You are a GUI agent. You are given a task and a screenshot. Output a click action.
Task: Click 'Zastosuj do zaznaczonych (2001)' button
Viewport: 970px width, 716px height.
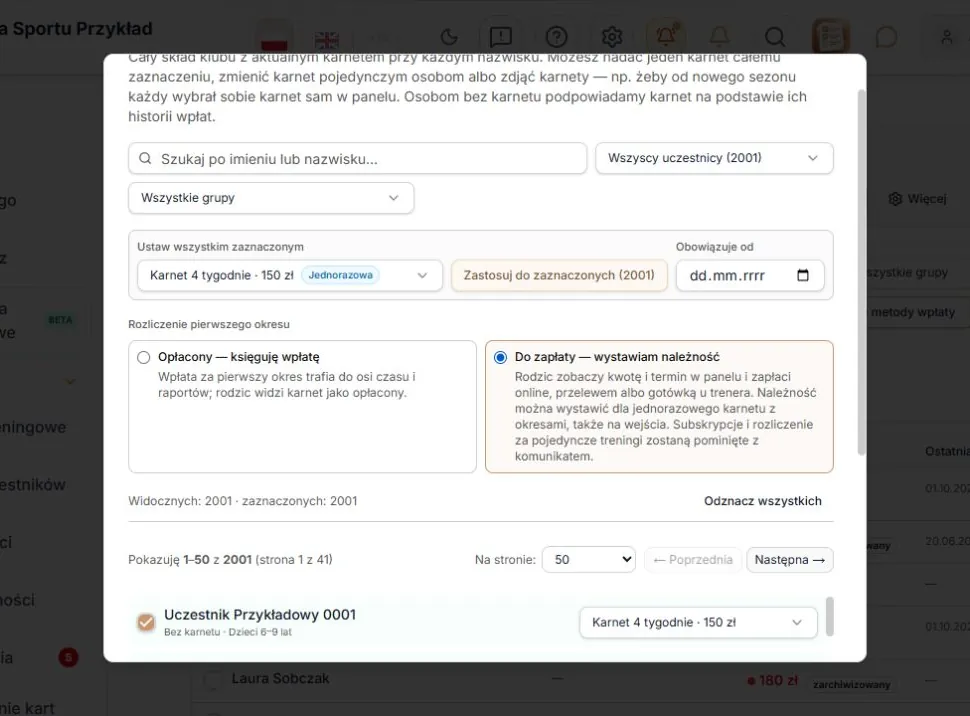(x=559, y=275)
